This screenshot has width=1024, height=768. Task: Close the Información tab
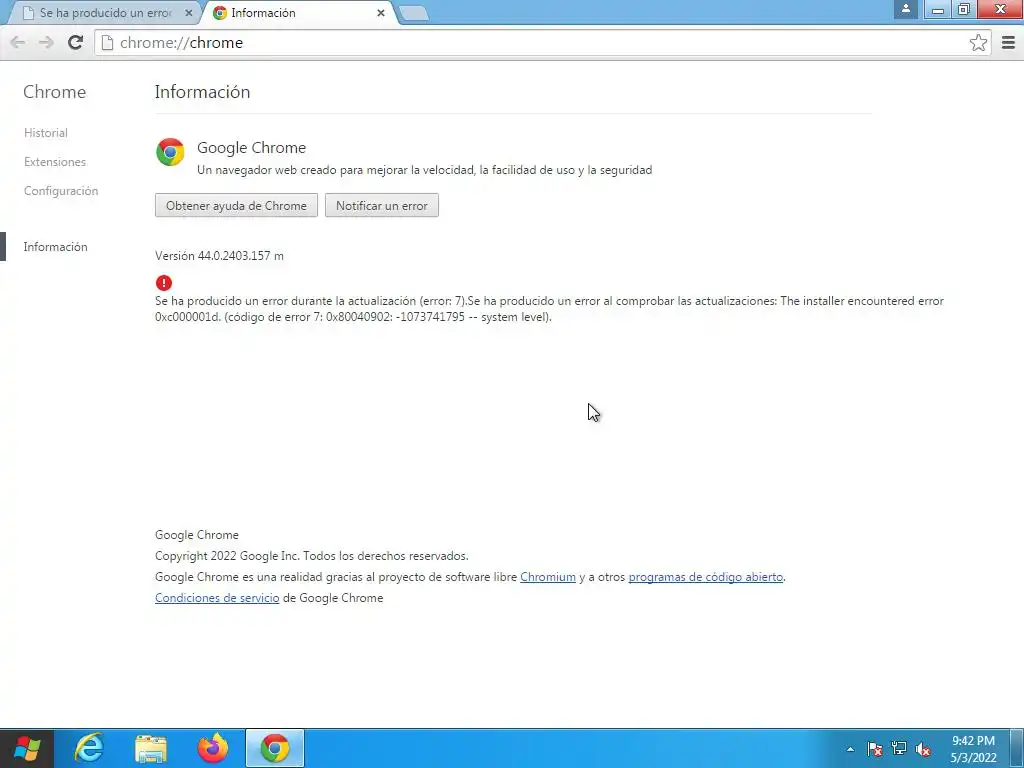(x=381, y=13)
